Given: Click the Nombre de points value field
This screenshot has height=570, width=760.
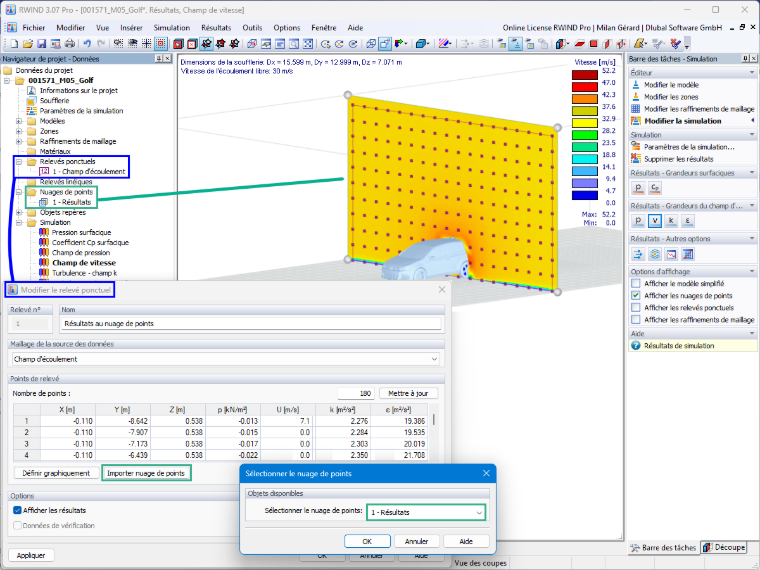Looking at the screenshot, I should tap(355, 394).
